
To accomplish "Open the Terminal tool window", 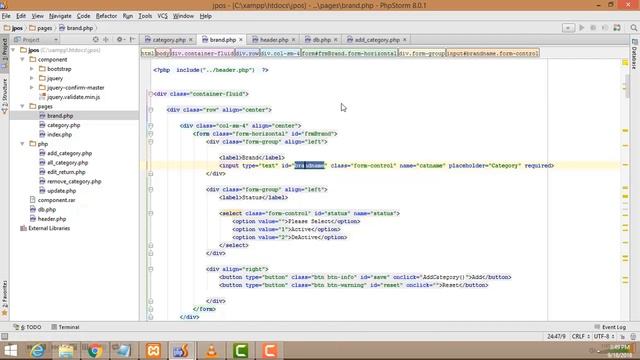I will [65, 327].
